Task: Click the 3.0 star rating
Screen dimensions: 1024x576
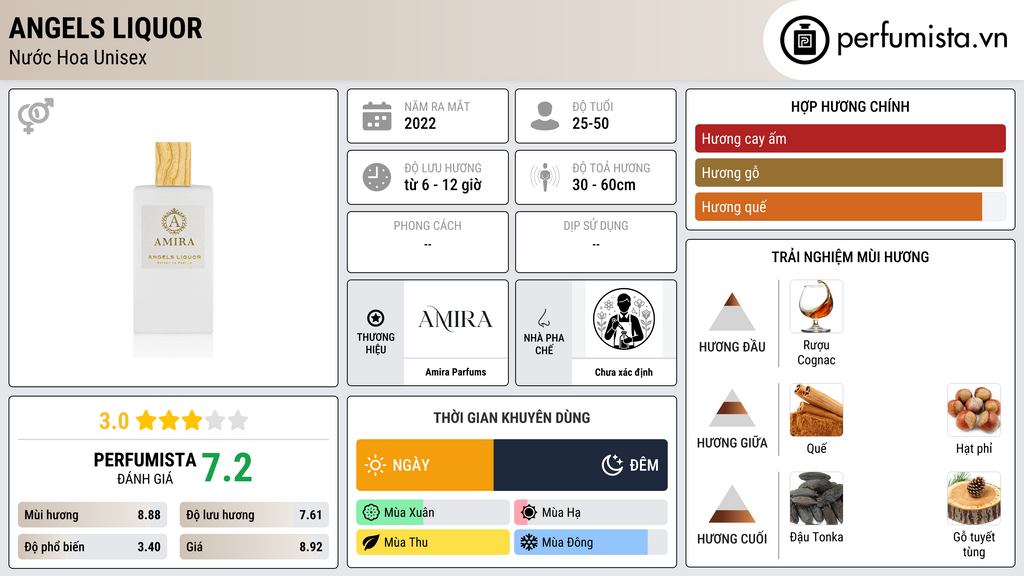Action: 173,420
